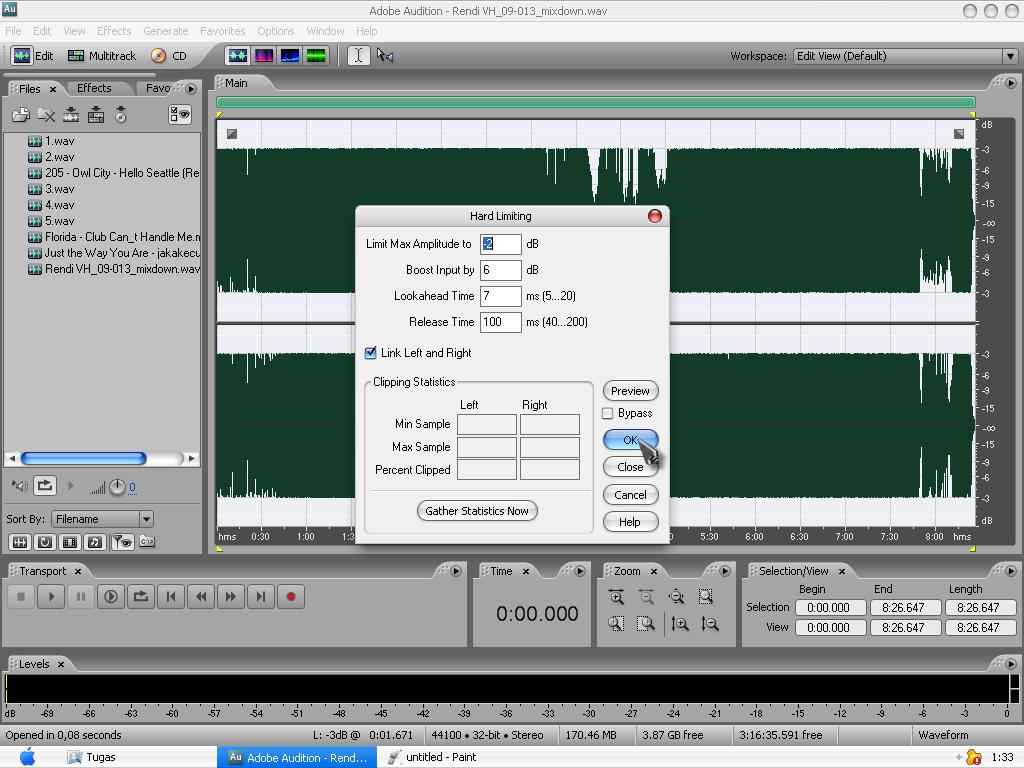The image size is (1024, 768).
Task: Click the green waveform navigation bar
Action: click(x=596, y=102)
